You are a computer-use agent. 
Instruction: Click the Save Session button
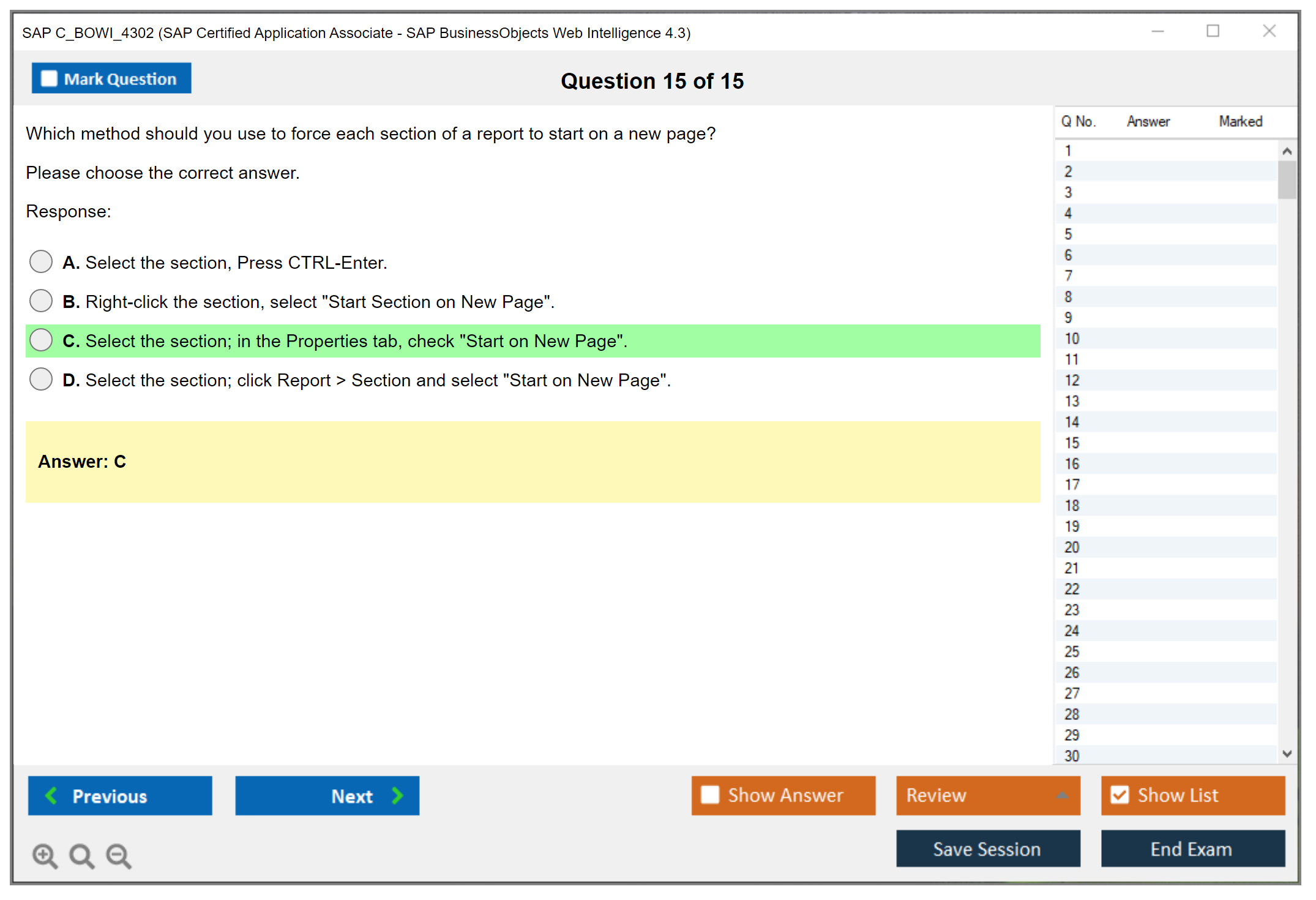click(987, 849)
